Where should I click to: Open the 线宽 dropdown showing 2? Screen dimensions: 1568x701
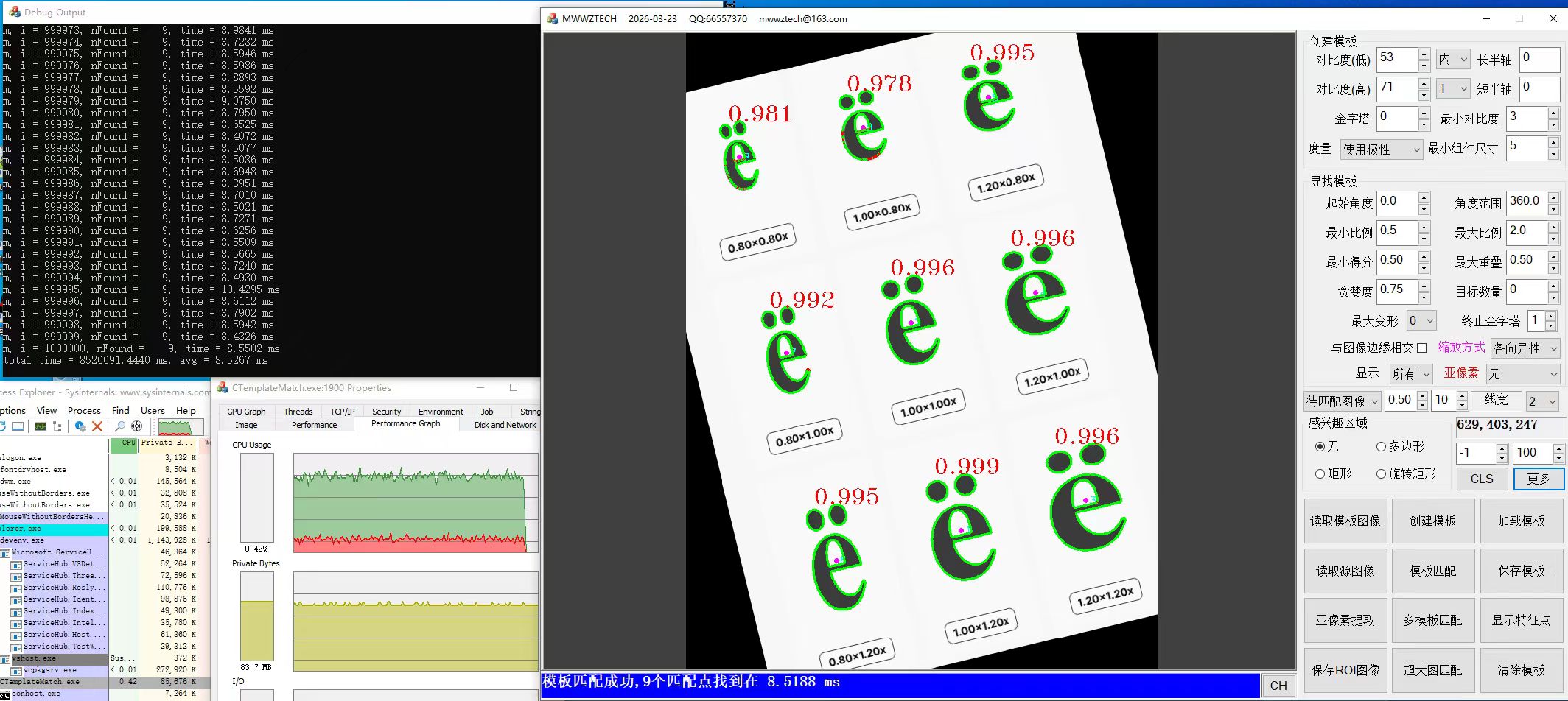(1541, 401)
